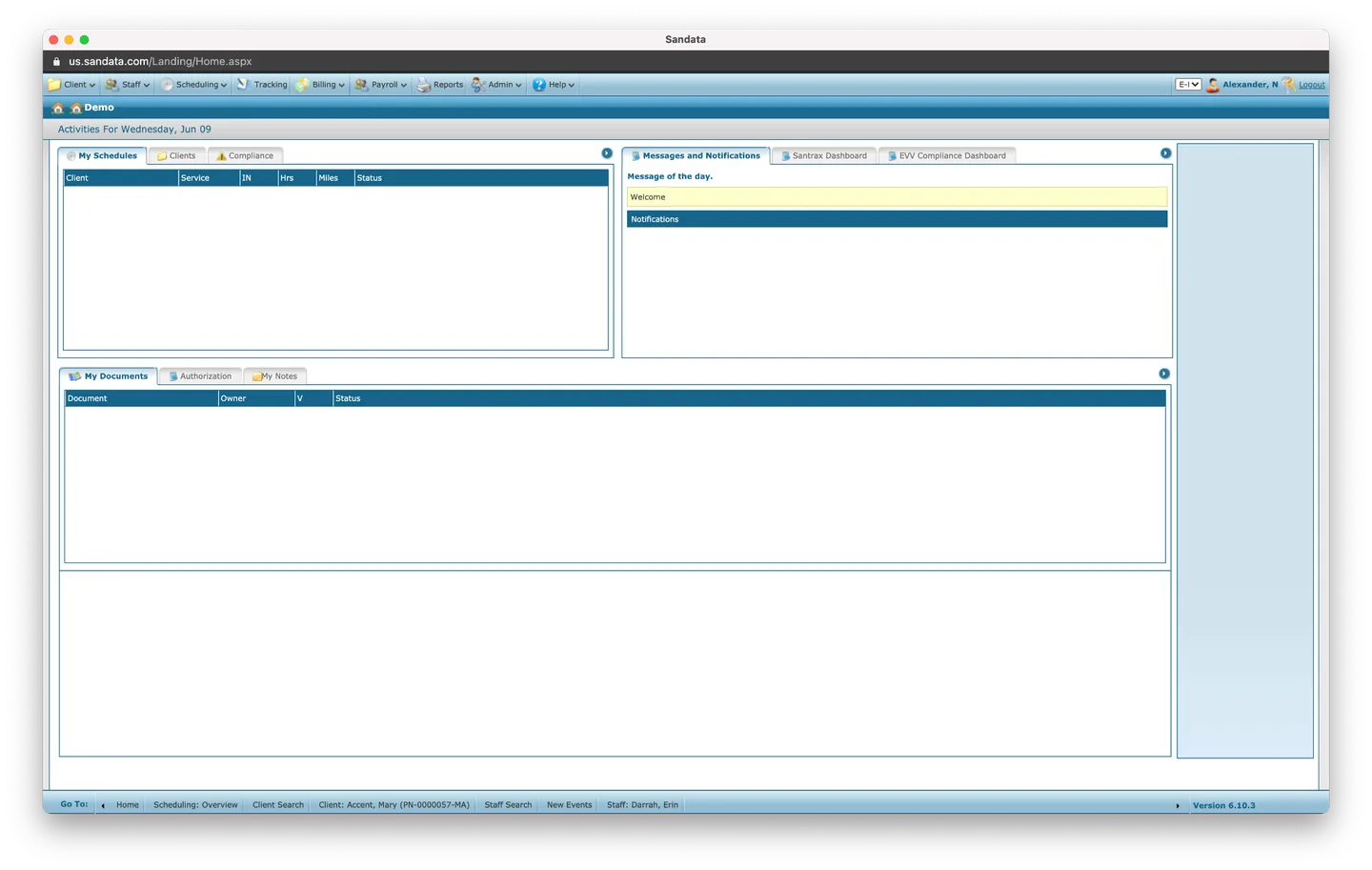Viewport: 1372px width, 870px height.
Task: Switch to the Authorization tab
Action: (200, 375)
